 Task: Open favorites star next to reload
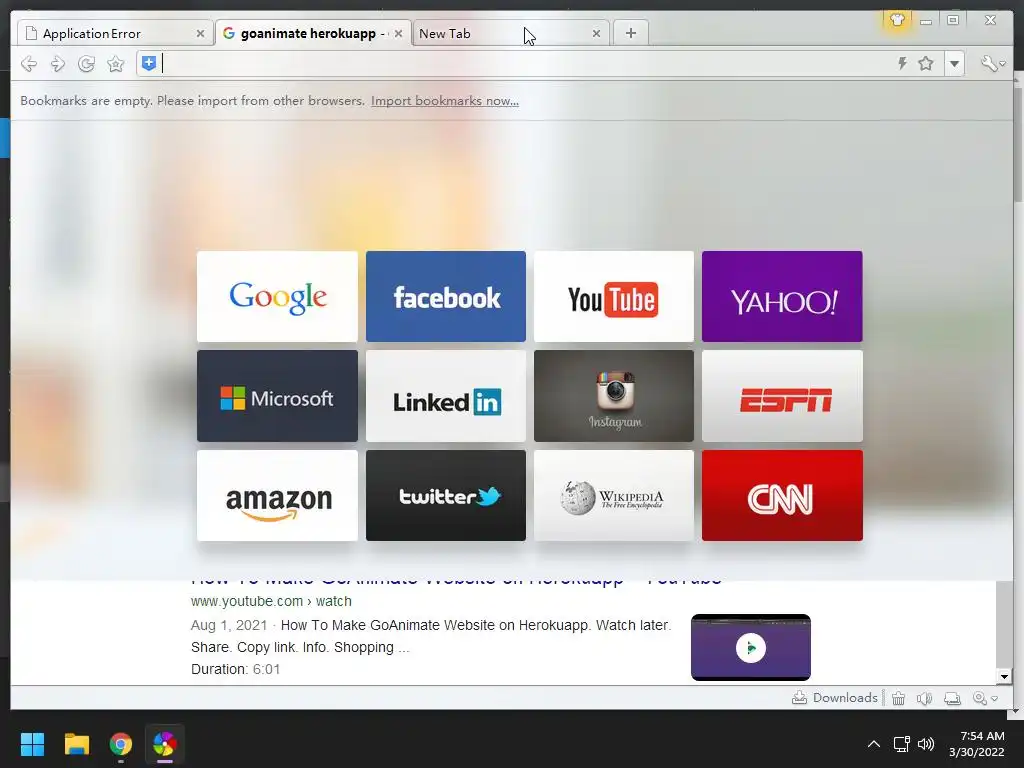click(x=116, y=63)
